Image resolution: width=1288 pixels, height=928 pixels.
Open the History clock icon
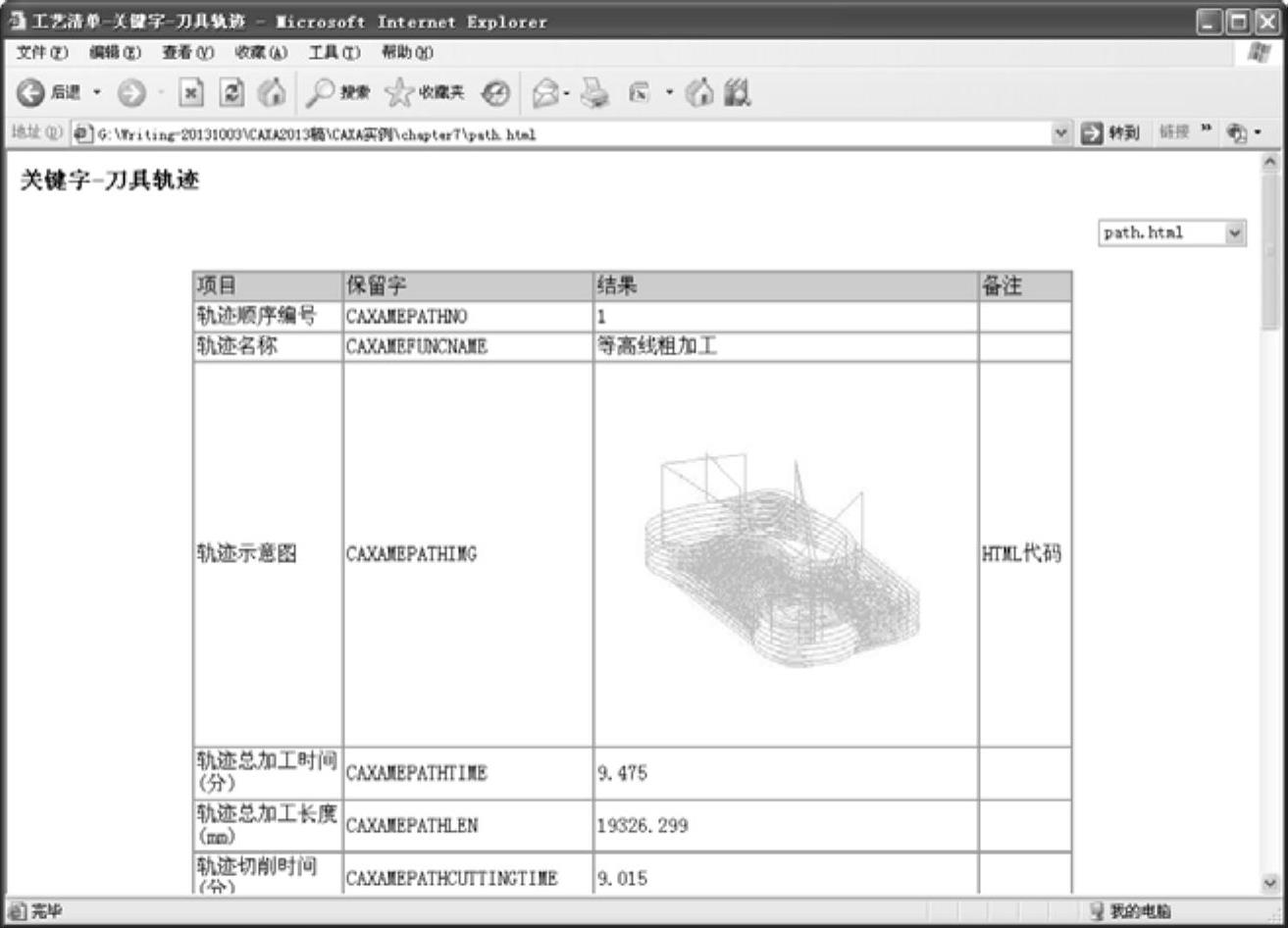pos(496,92)
